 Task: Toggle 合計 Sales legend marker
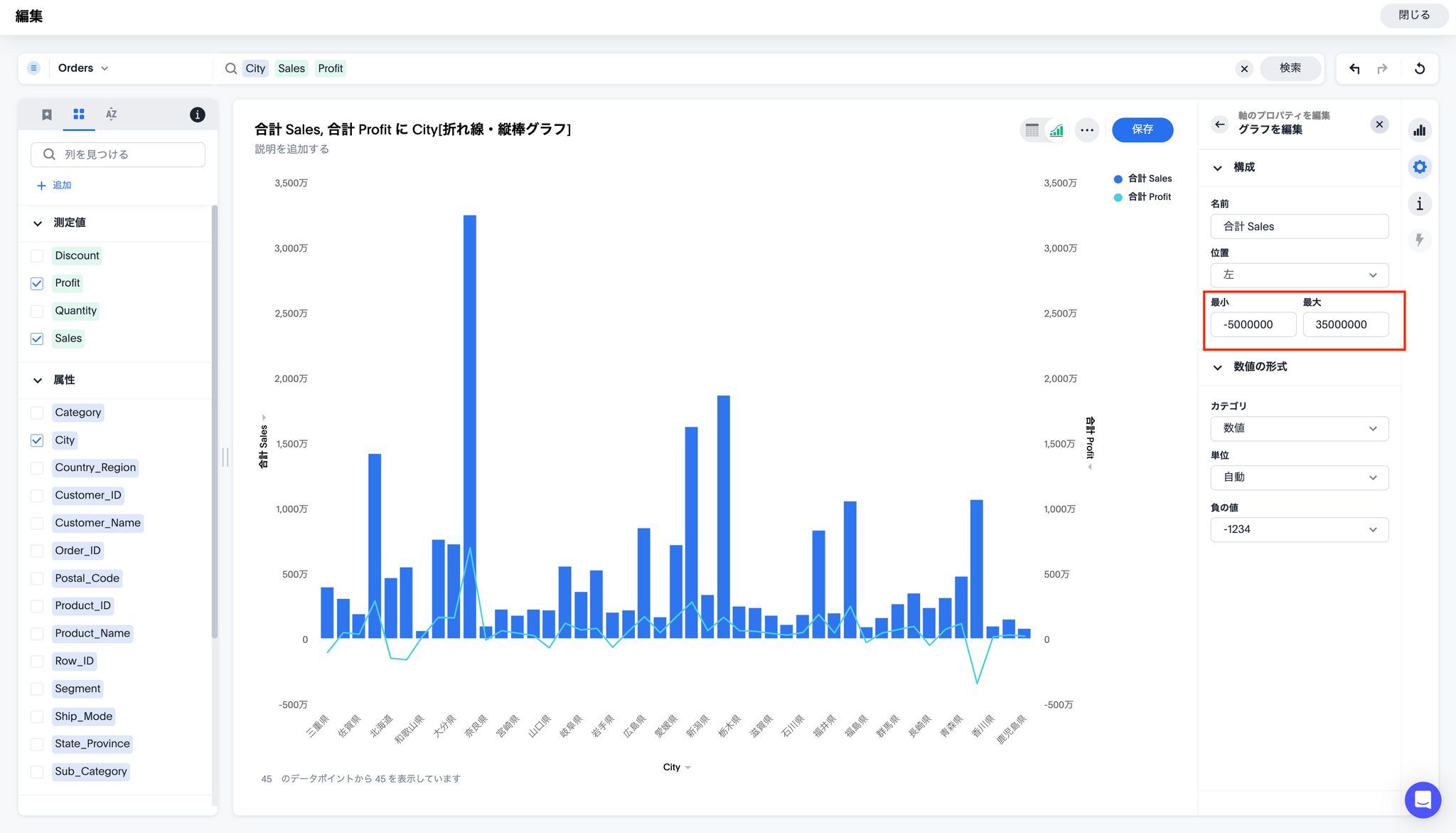pyautogui.click(x=1118, y=179)
